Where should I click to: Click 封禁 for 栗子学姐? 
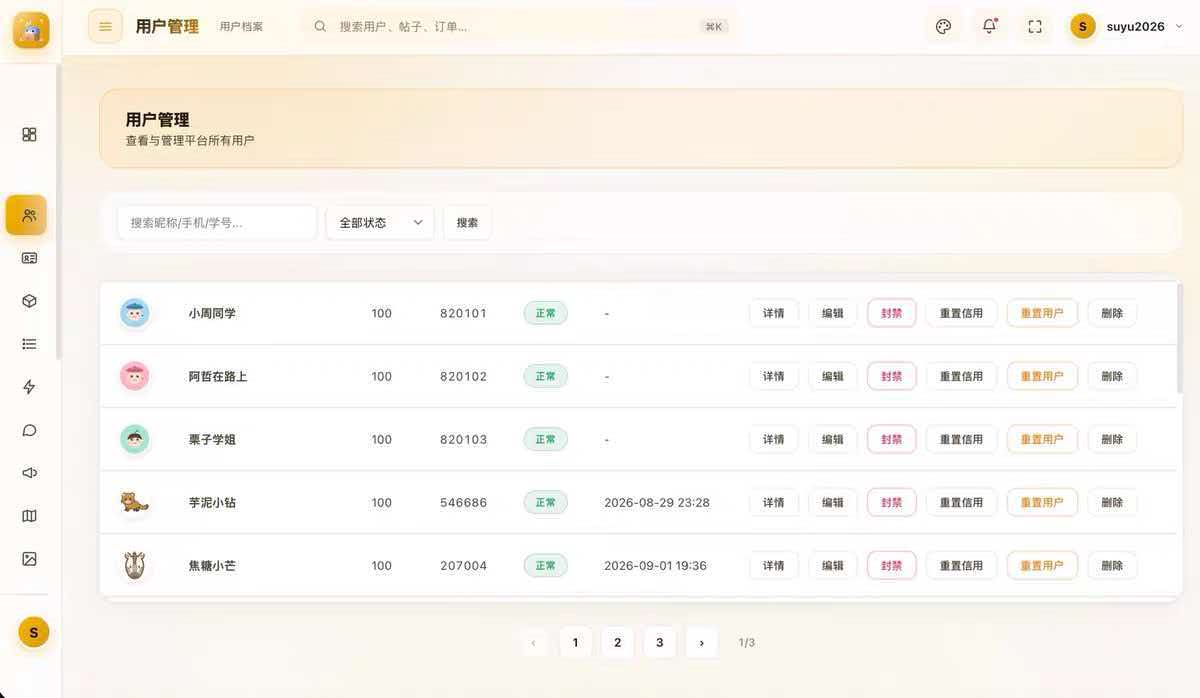pos(892,439)
